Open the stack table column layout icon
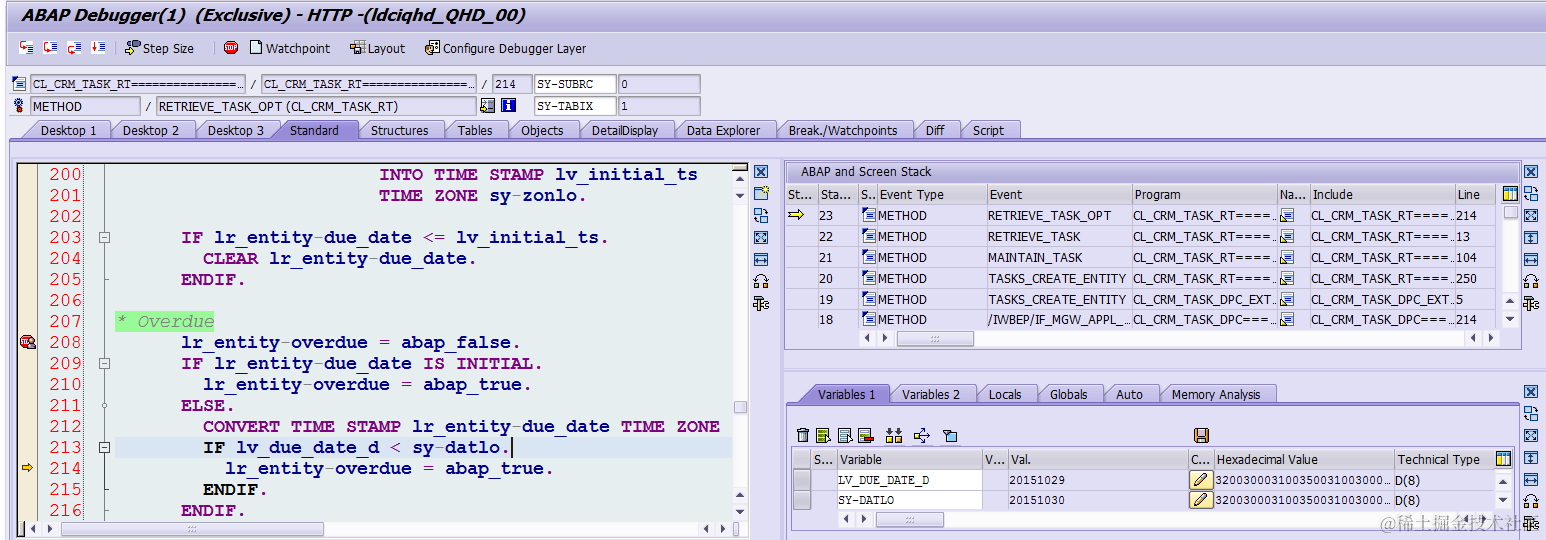Viewport: 1546px width, 540px height. coord(1510,194)
